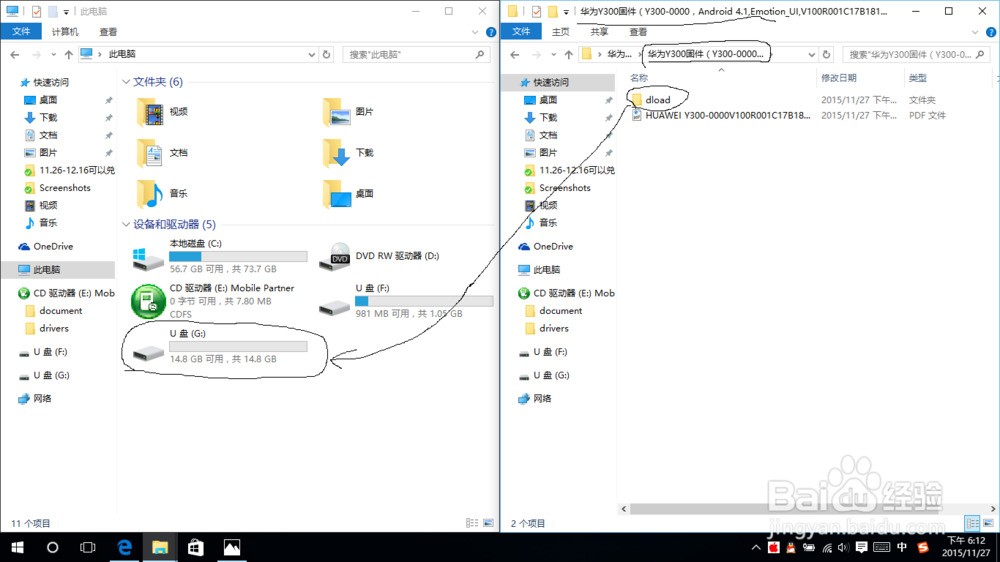Switch to large icons view in left window
This screenshot has height=562, width=1000.
coord(489,523)
